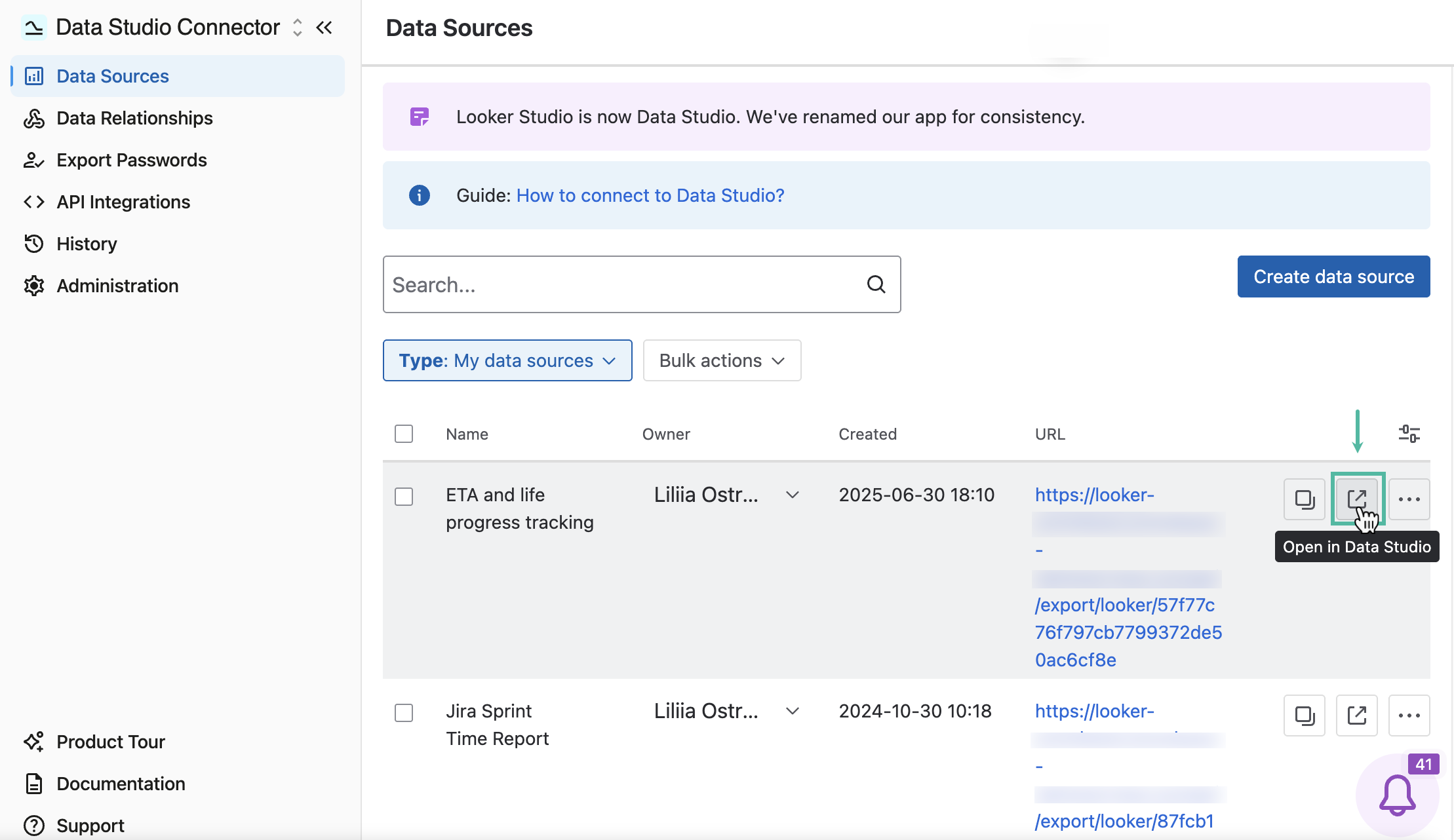Open the ETA row https://looker- URL link
The image size is (1454, 840).
tap(1095, 495)
